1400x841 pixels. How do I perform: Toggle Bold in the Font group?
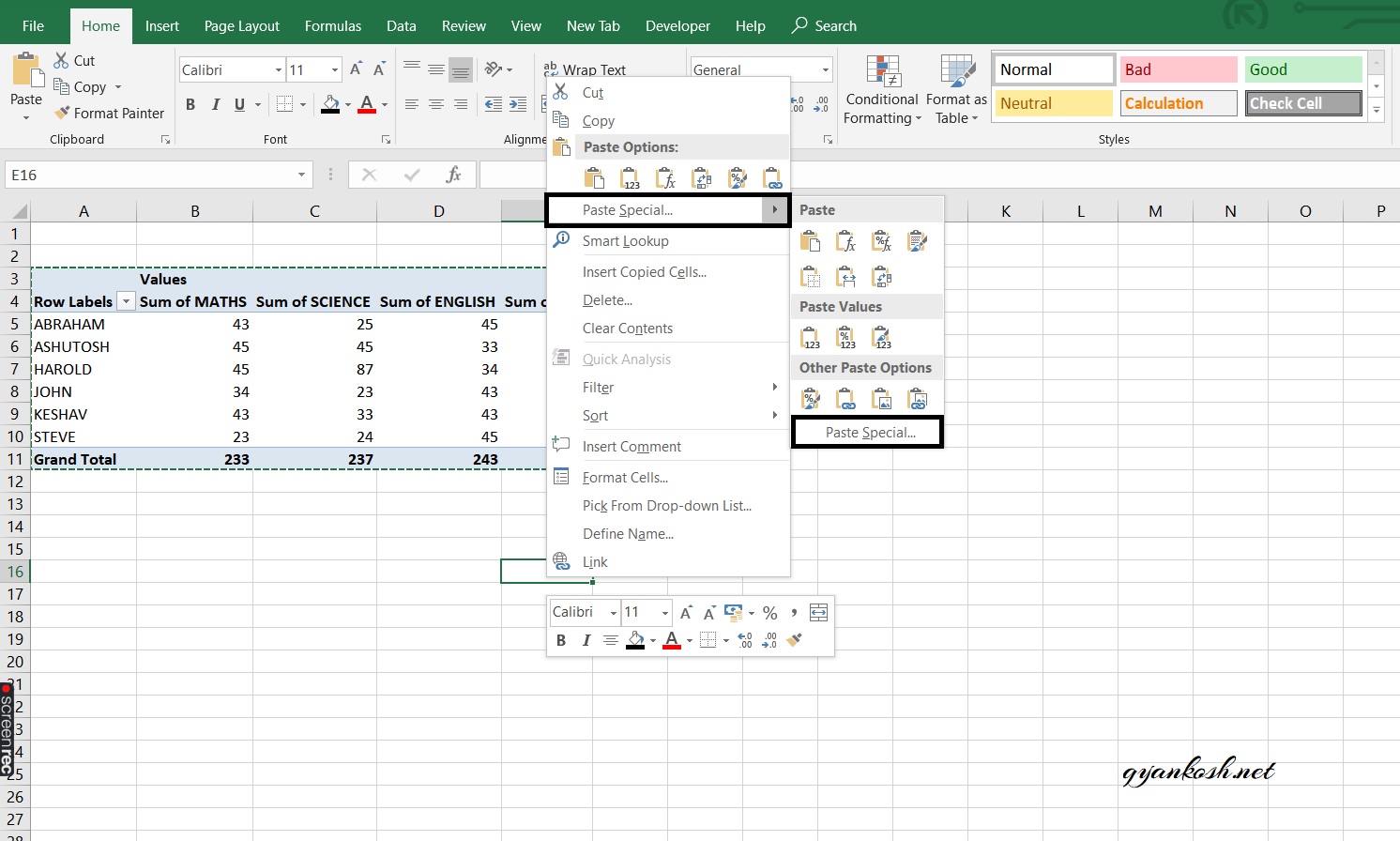(x=190, y=104)
